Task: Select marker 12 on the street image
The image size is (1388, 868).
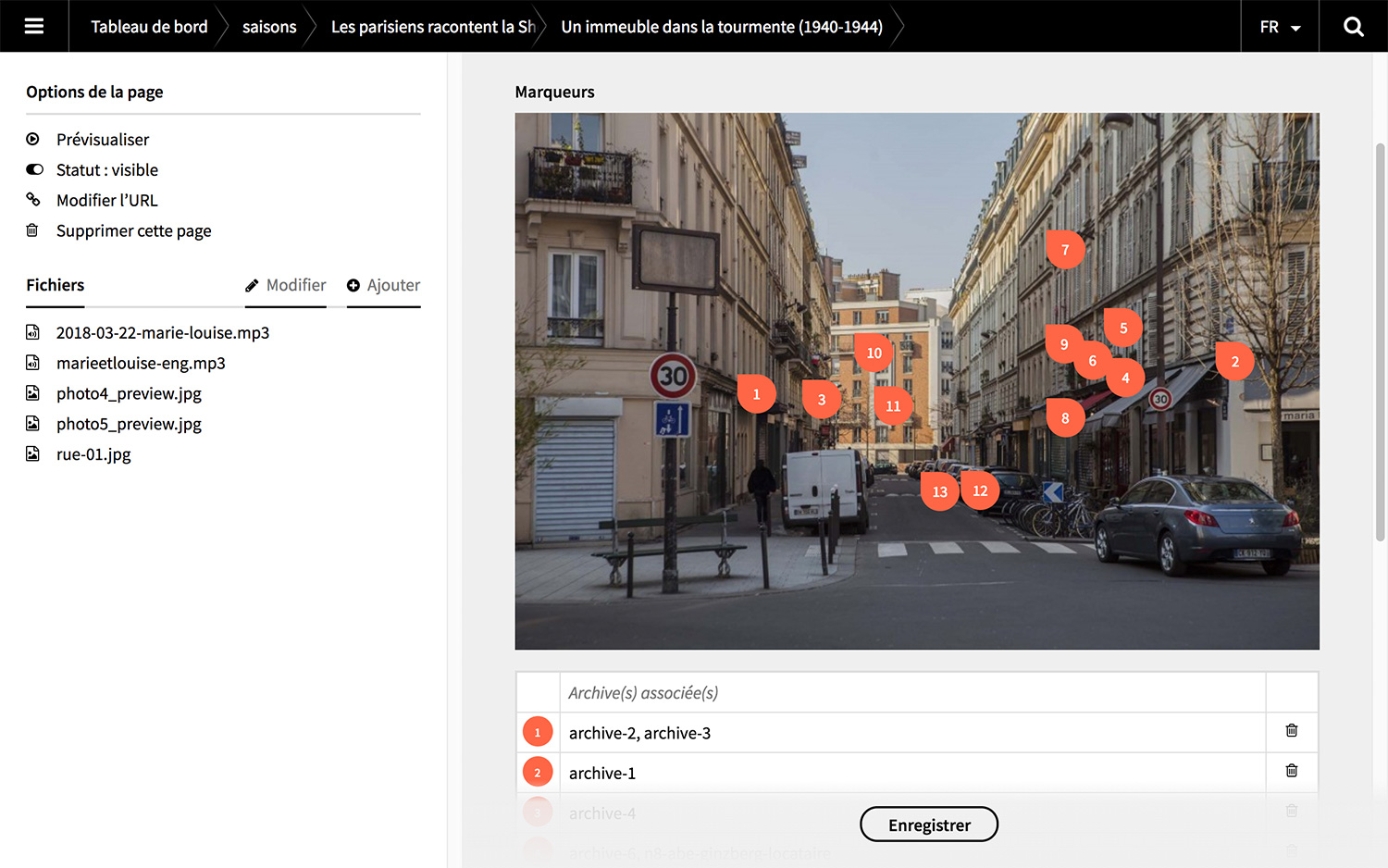Action: point(980,490)
